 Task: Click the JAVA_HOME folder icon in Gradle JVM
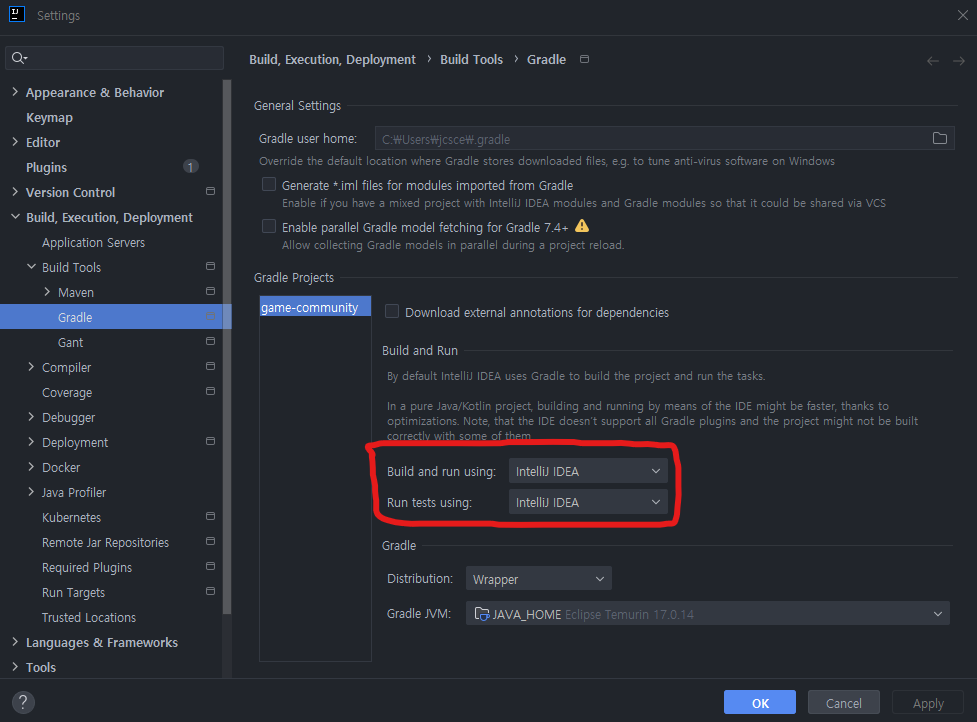[482, 614]
